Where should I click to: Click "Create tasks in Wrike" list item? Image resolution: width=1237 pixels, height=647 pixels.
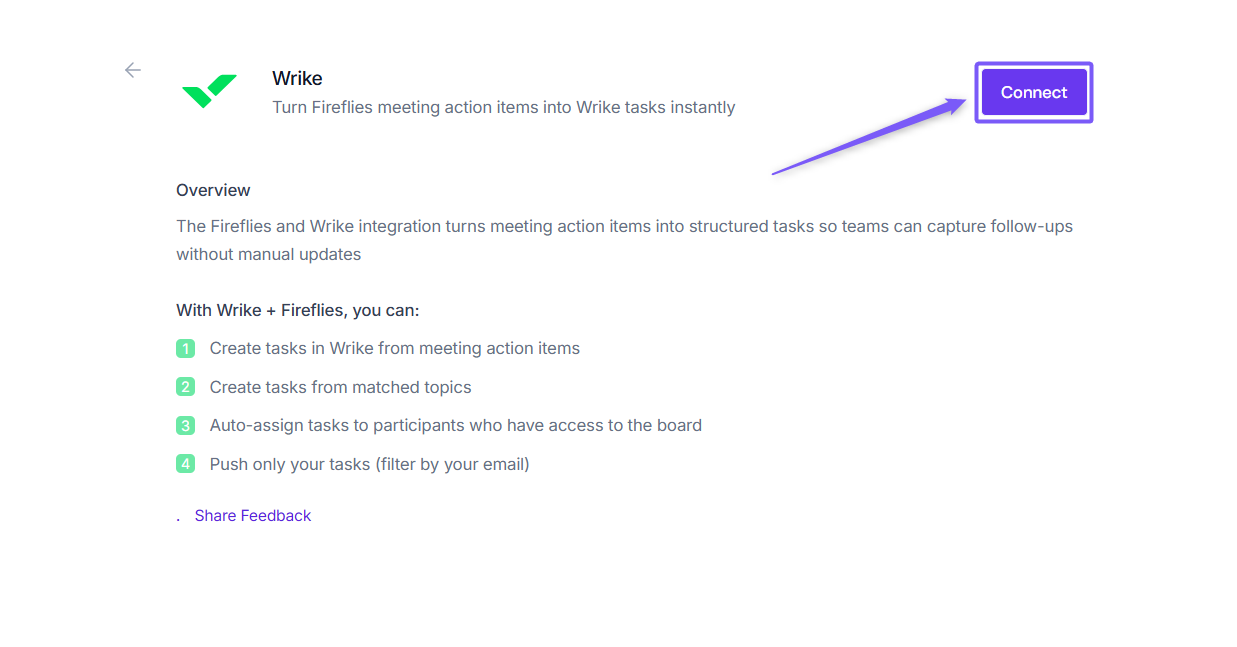tap(394, 349)
